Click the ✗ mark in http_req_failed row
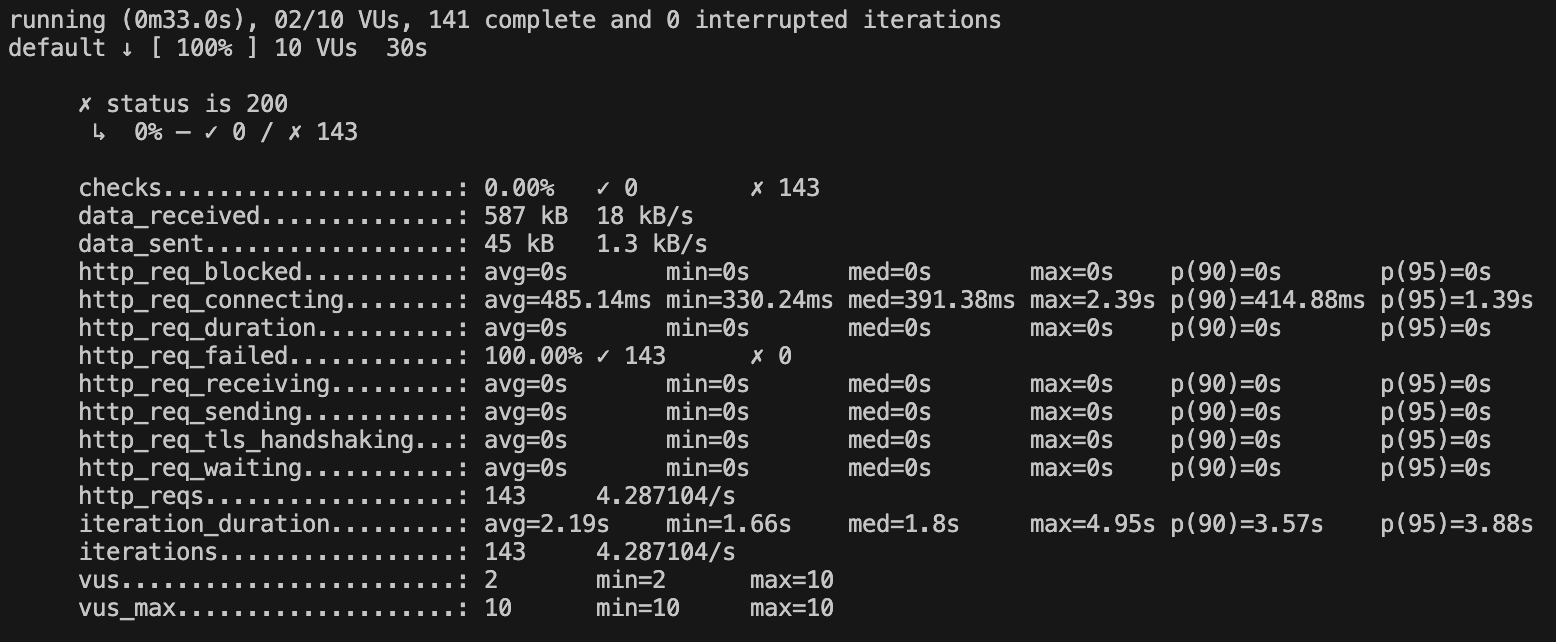This screenshot has width=1556, height=642. (x=757, y=356)
